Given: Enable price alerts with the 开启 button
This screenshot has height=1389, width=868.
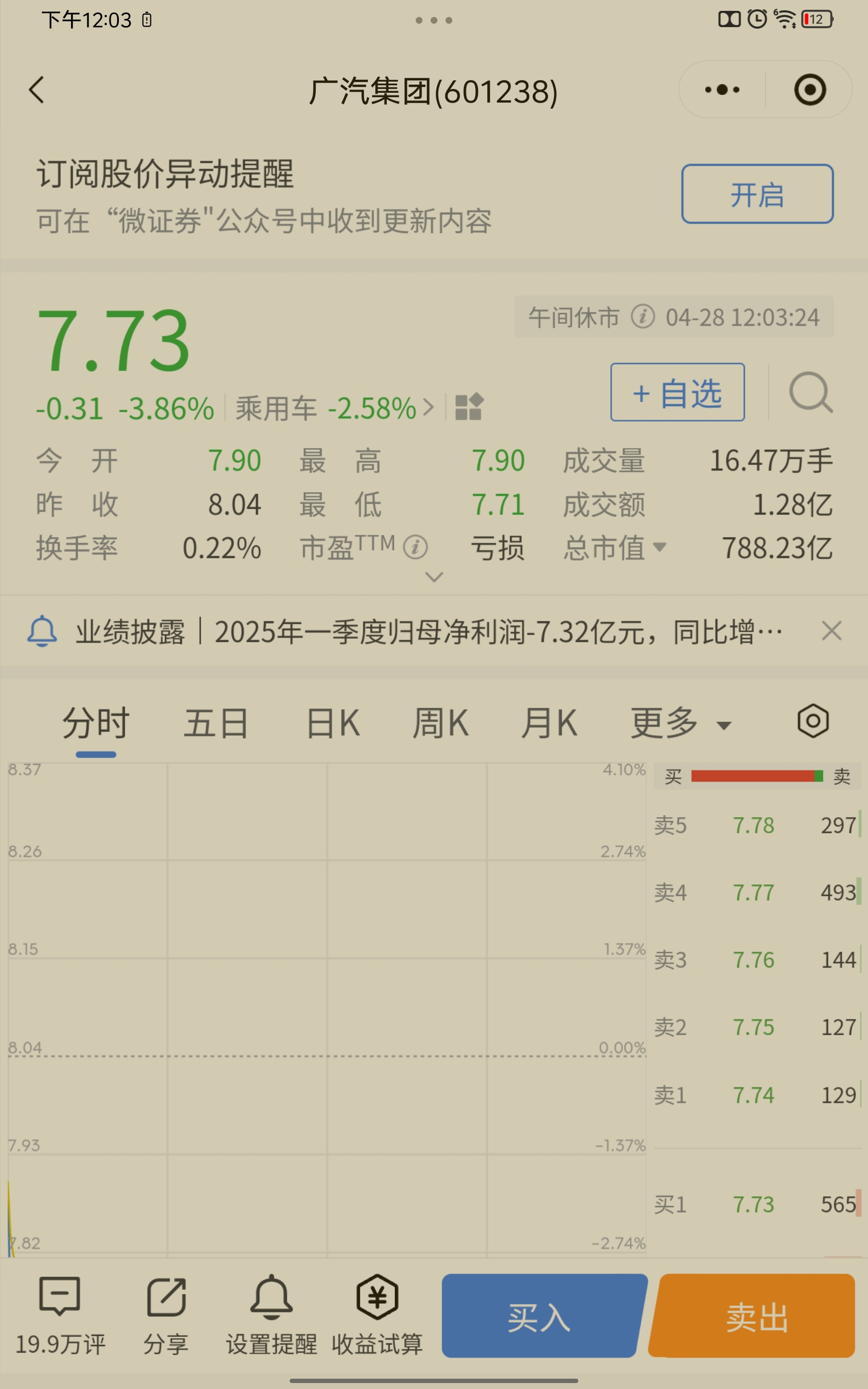Looking at the screenshot, I should pyautogui.click(x=757, y=194).
